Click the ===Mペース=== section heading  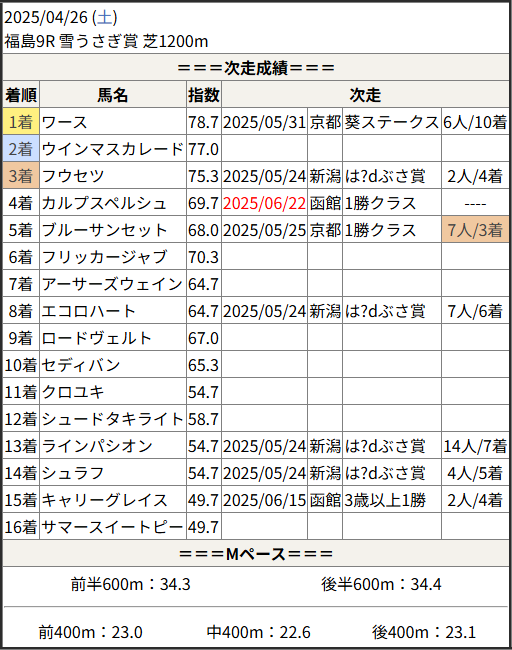tap(256, 554)
